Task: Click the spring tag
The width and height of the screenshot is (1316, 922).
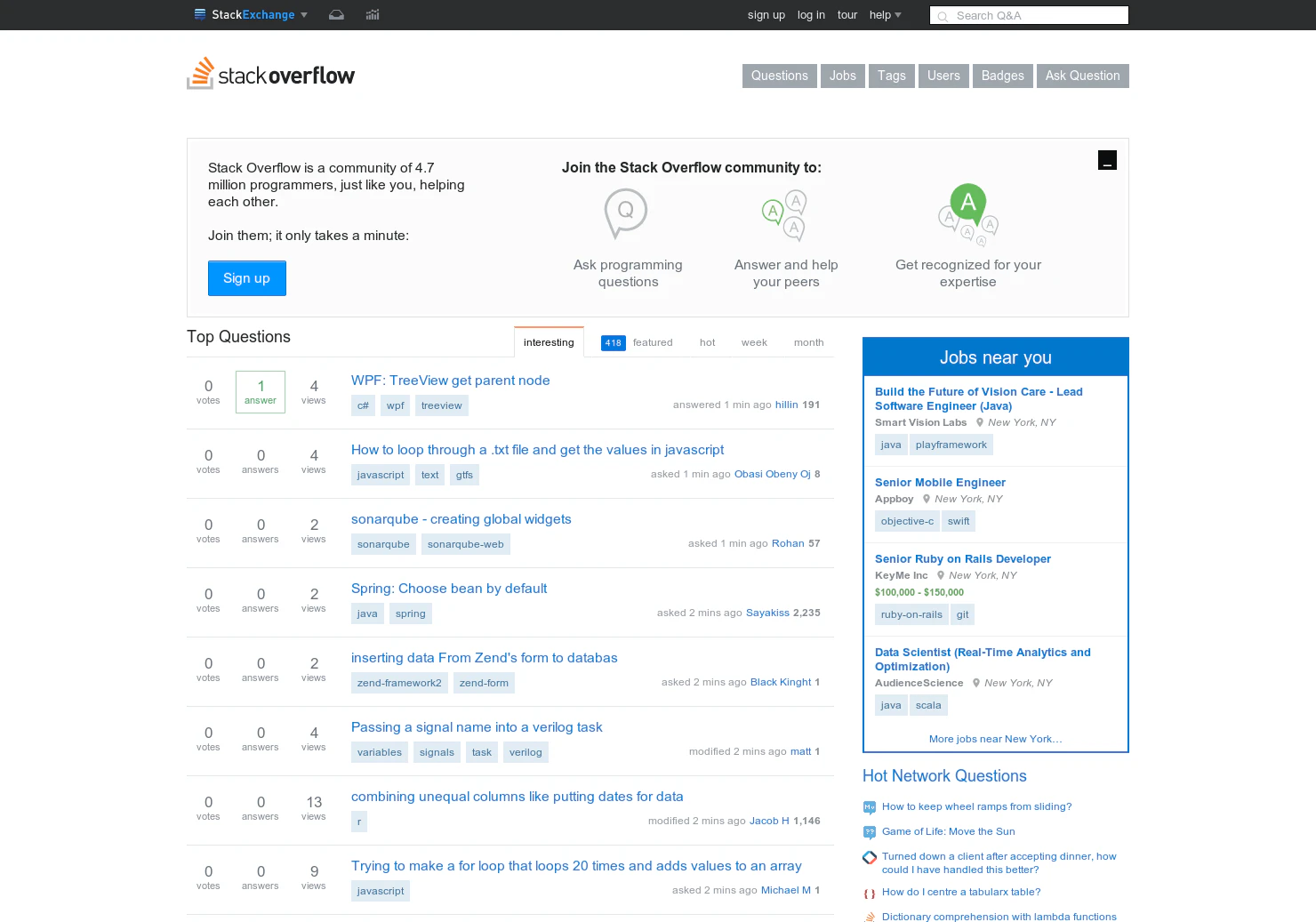Action: click(x=411, y=613)
